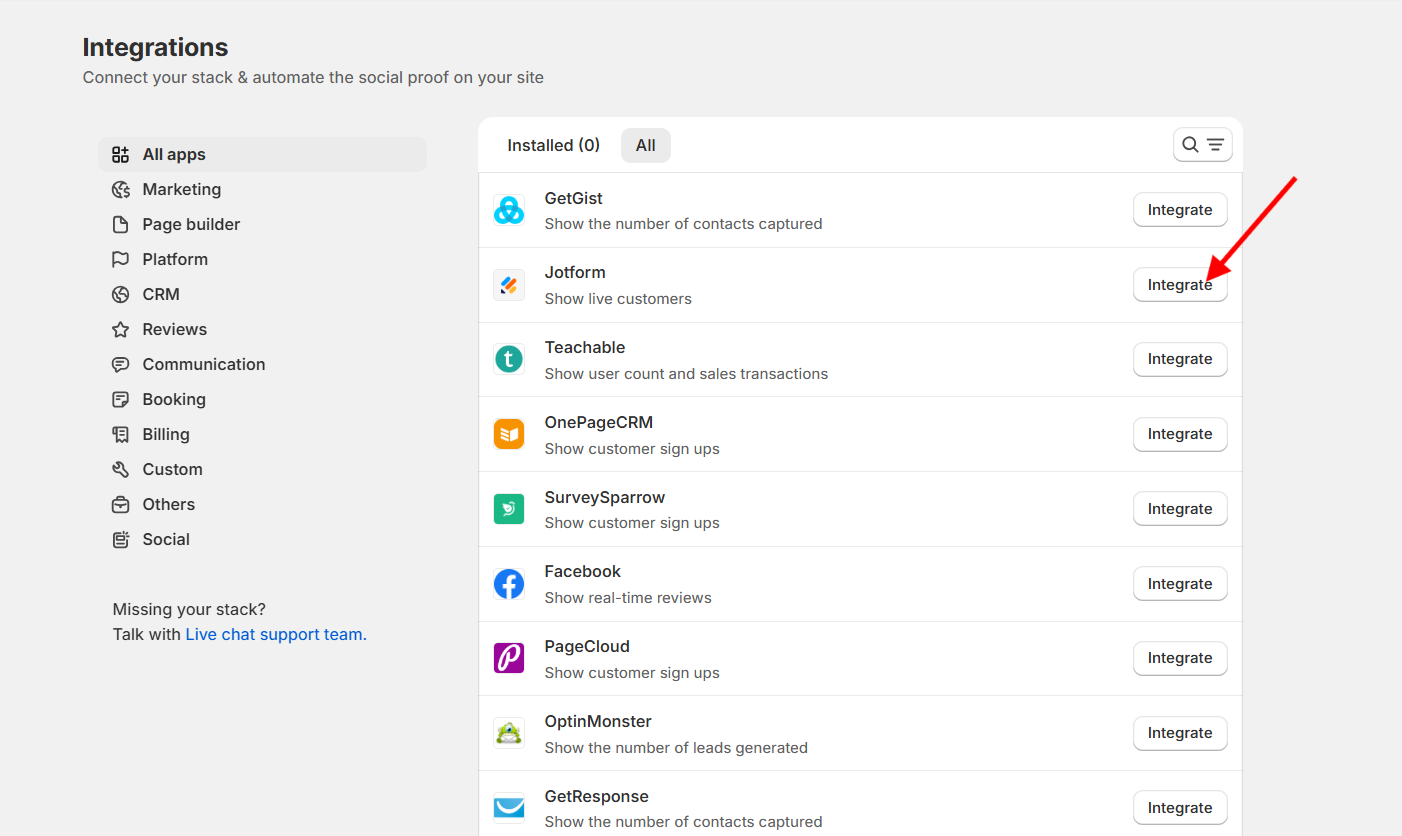
Task: Click the Marketing category icon
Action: [121, 189]
